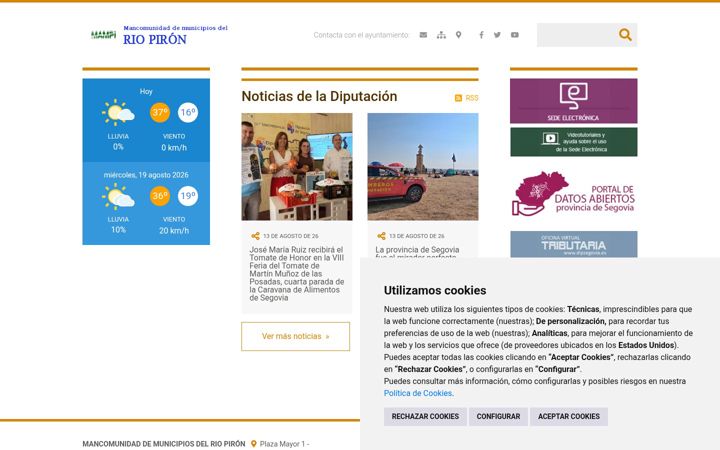This screenshot has height=450, width=720.
Task: Open the Facebook icon in header
Action: click(x=481, y=35)
